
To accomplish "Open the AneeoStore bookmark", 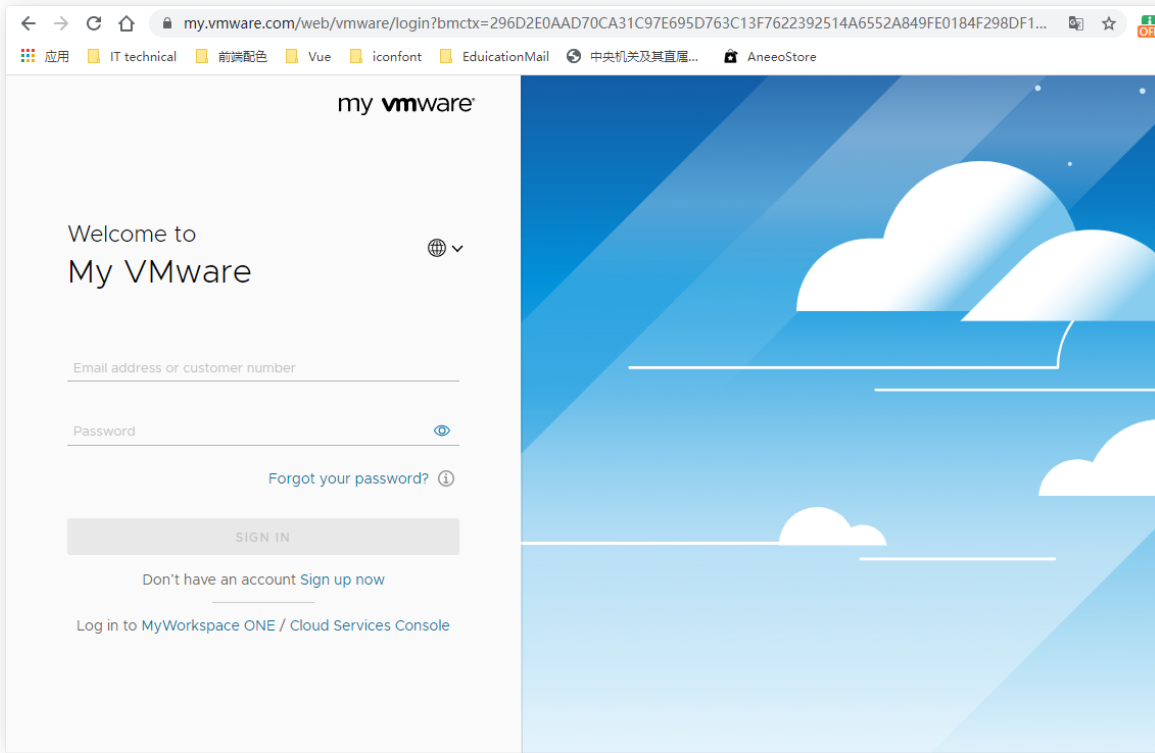I will click(770, 56).
